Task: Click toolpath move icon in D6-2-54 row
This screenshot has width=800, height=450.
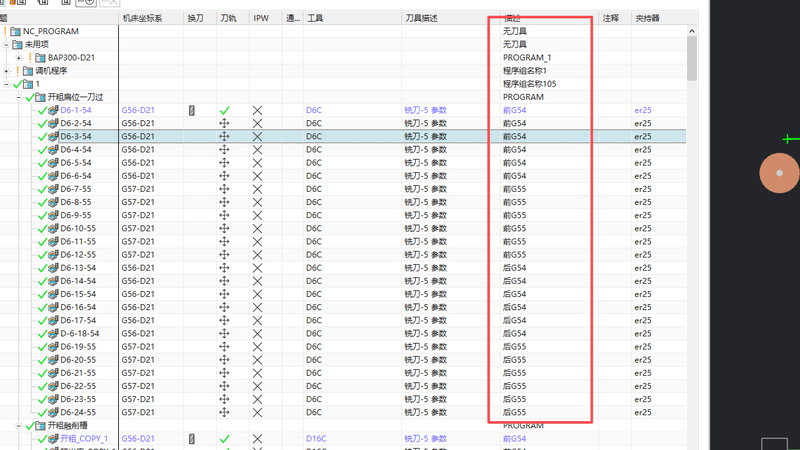Action: click(224, 123)
